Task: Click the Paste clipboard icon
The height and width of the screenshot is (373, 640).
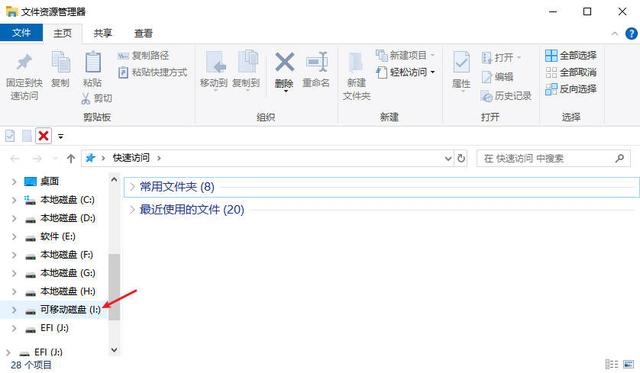Action: (93, 62)
